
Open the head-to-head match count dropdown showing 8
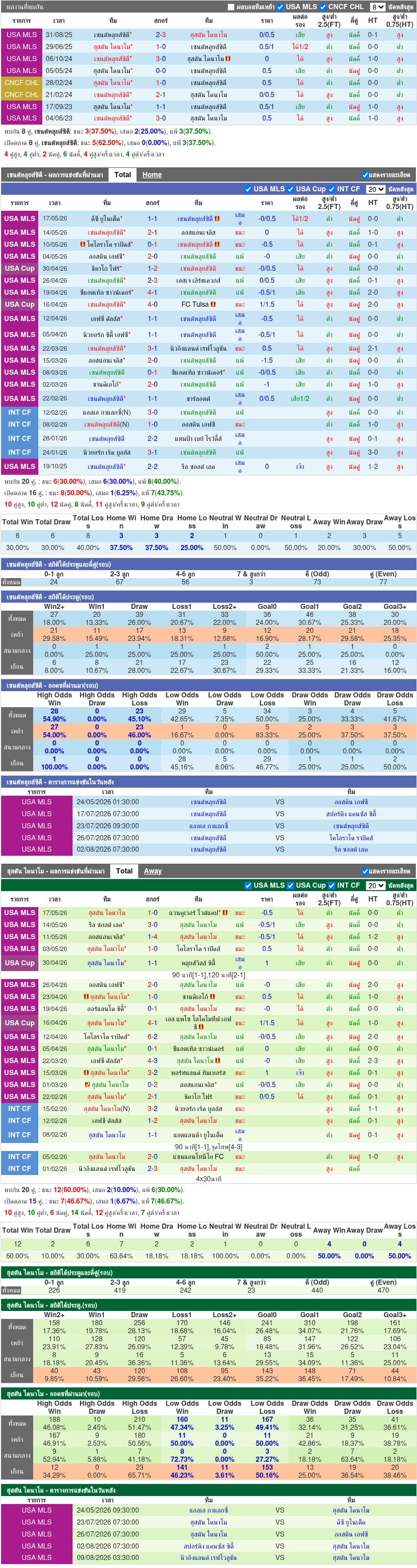(378, 7)
